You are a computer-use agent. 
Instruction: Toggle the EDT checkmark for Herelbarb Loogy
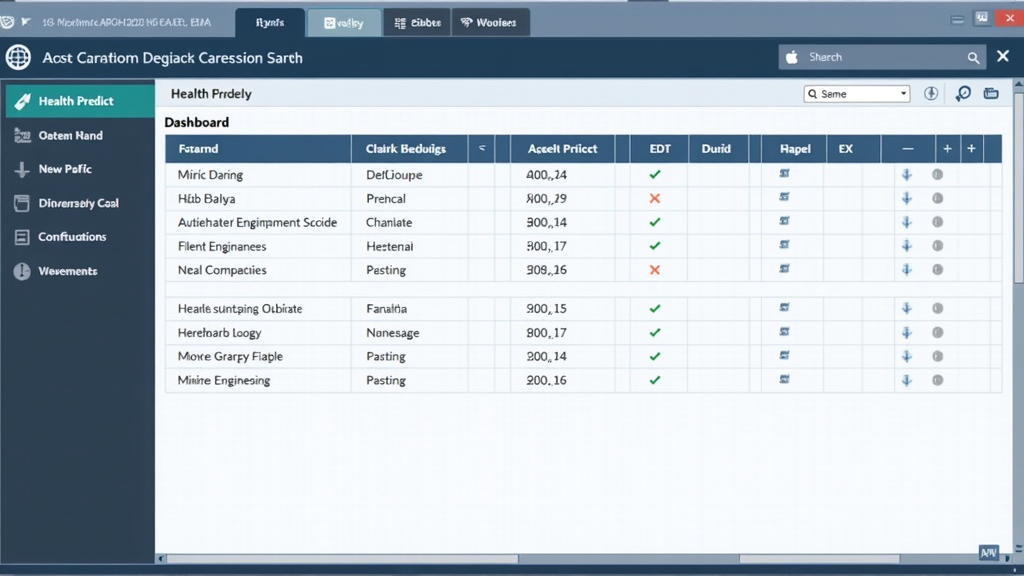point(655,332)
